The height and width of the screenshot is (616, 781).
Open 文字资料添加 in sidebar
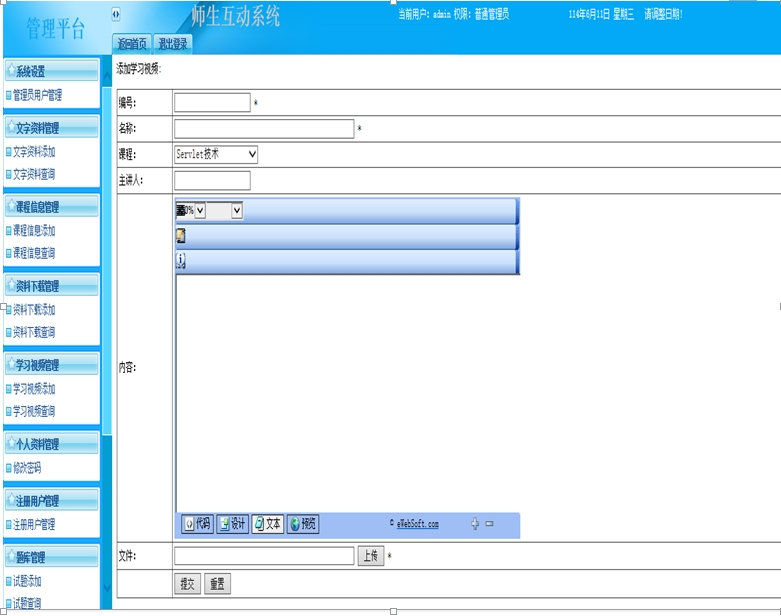34,151
